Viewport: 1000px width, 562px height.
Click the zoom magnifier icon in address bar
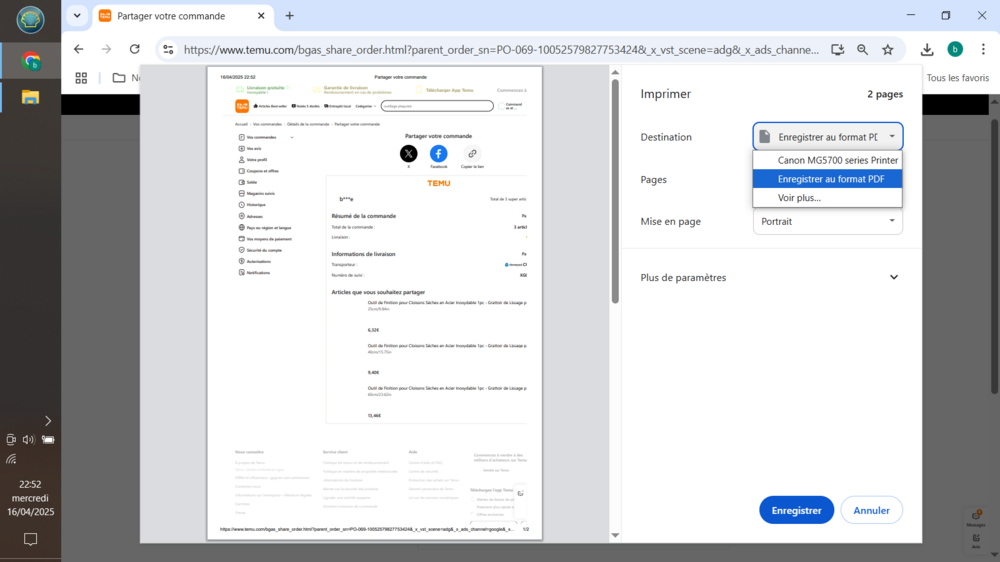point(862,49)
